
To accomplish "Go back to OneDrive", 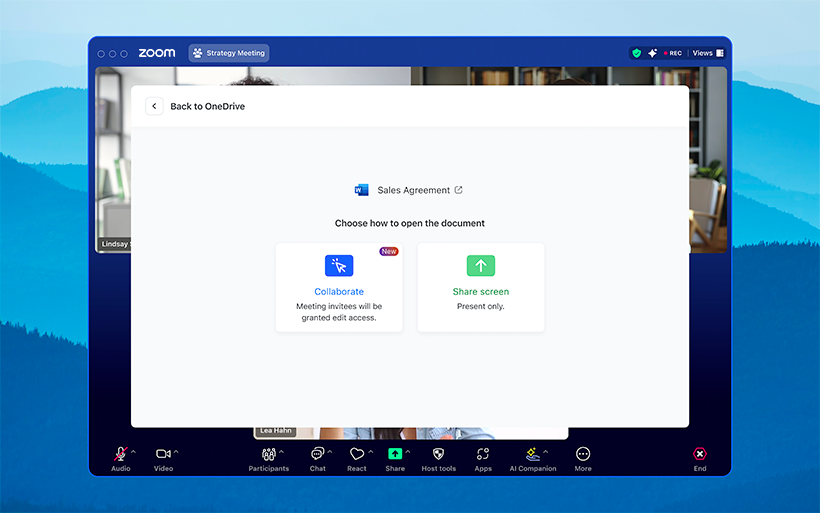I will click(198, 106).
